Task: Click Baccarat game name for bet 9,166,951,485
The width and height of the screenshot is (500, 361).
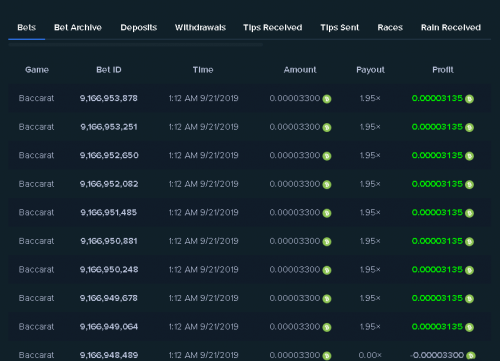Action: click(36, 212)
